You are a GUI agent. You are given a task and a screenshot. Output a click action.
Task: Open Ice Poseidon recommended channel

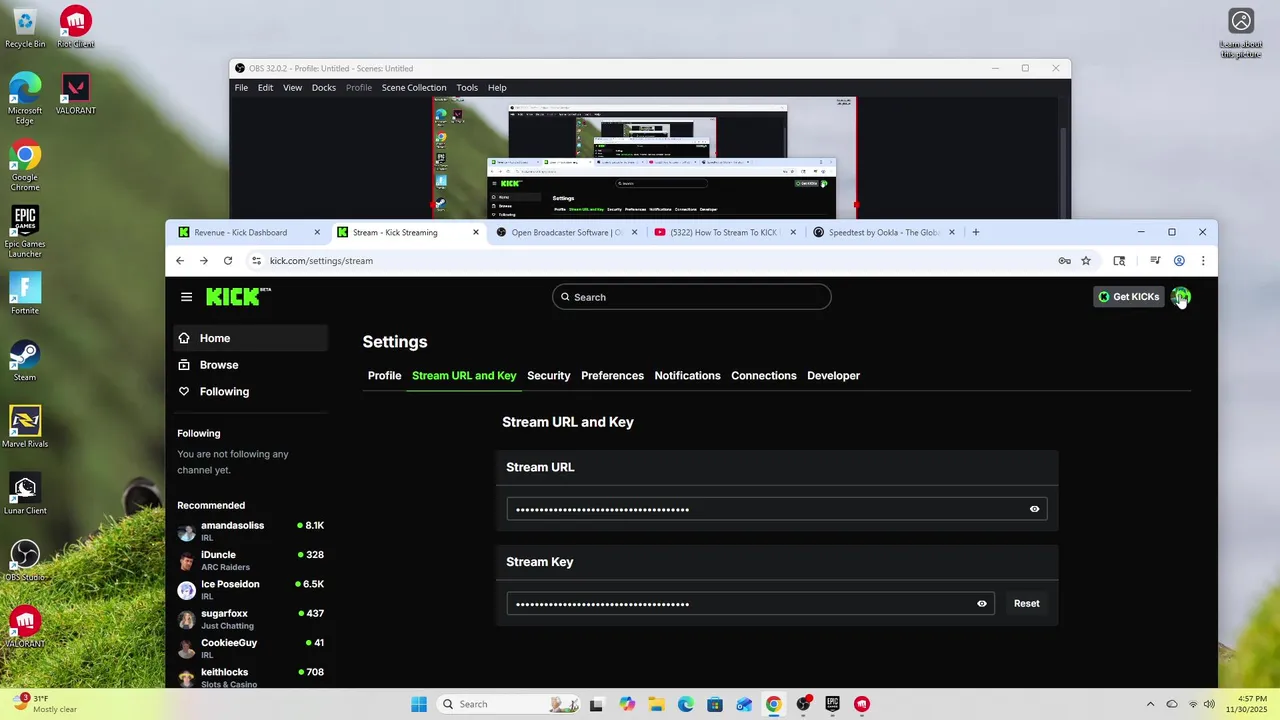point(251,590)
